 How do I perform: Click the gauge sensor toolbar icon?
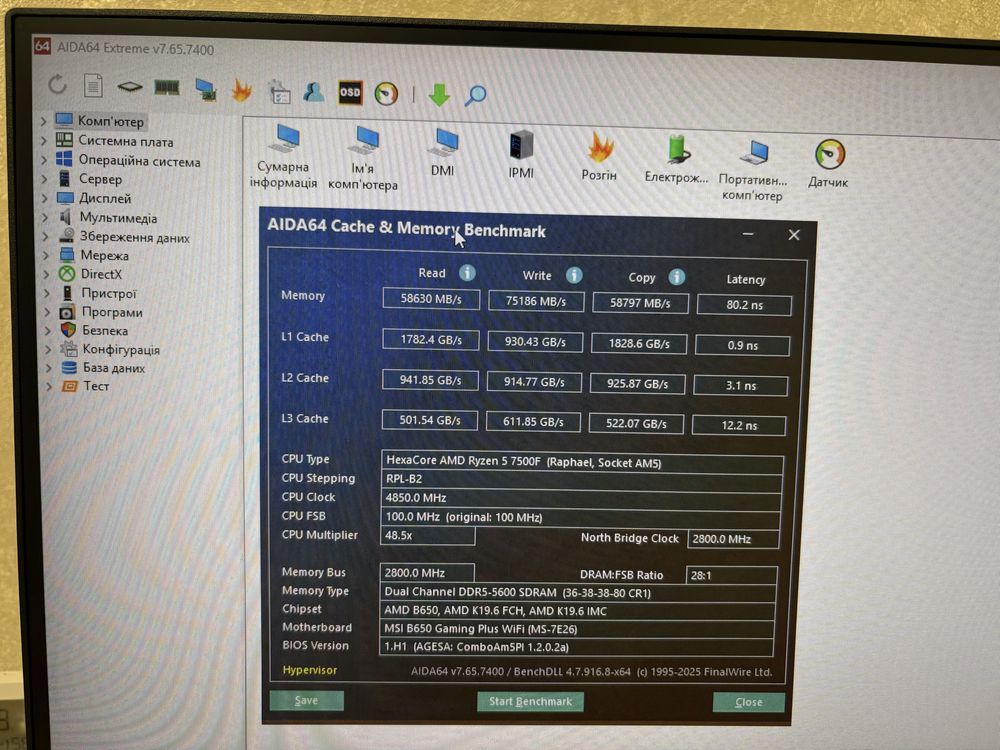tap(386, 94)
